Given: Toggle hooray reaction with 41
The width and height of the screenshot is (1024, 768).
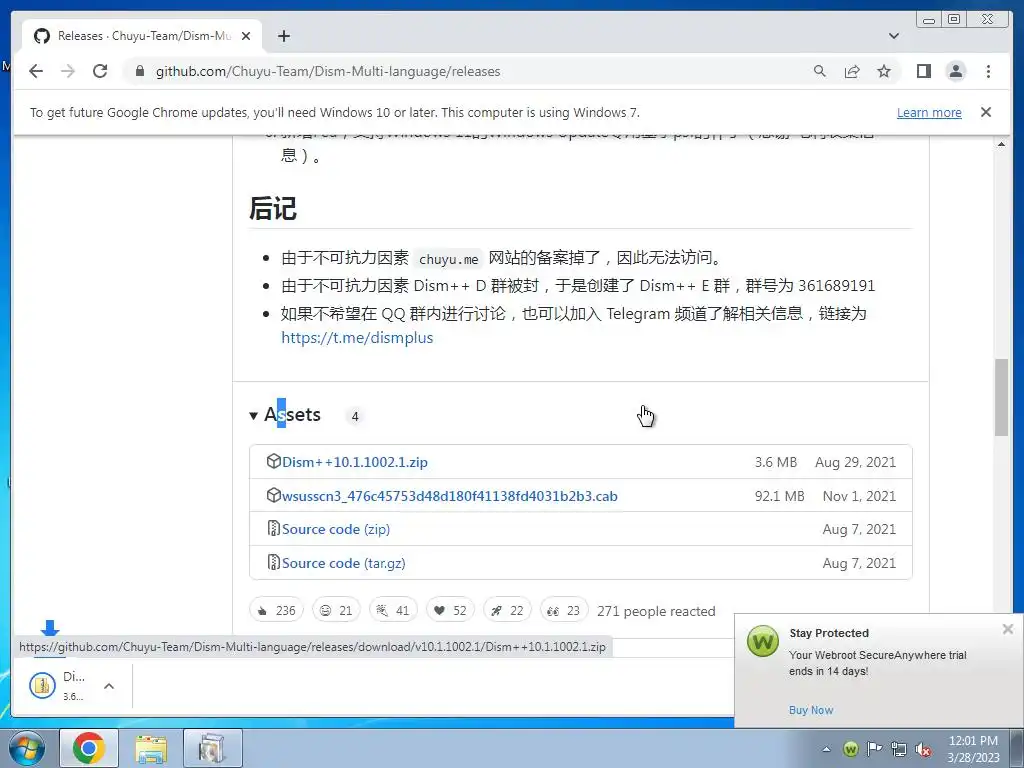Looking at the screenshot, I should pyautogui.click(x=393, y=611).
